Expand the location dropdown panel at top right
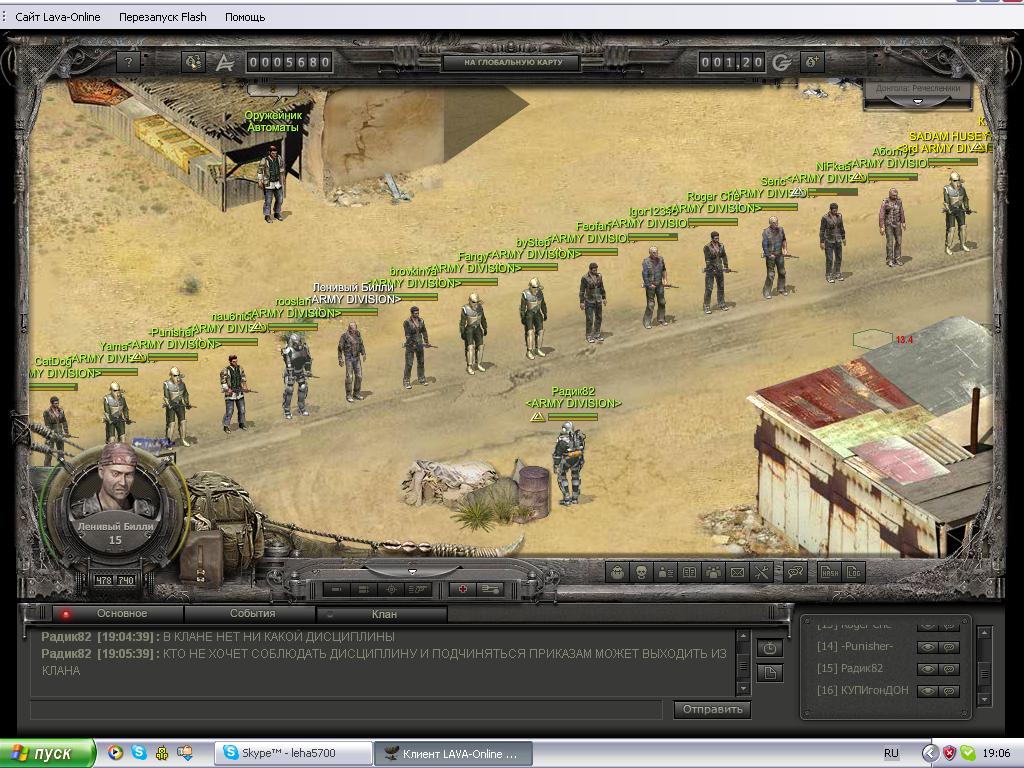This screenshot has width=1024, height=768. point(918,101)
